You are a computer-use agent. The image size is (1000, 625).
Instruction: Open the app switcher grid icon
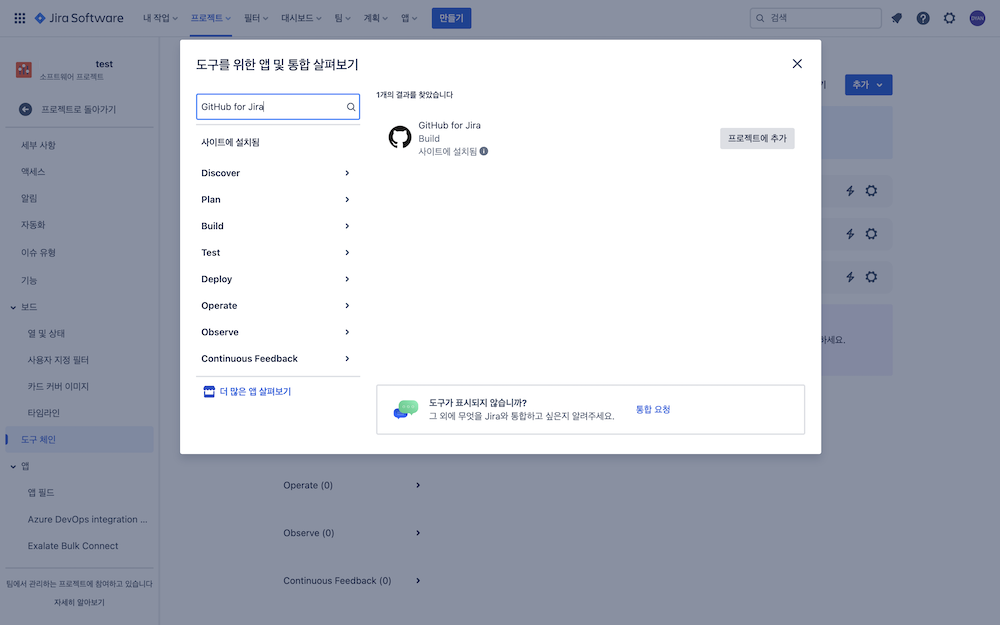tap(20, 18)
